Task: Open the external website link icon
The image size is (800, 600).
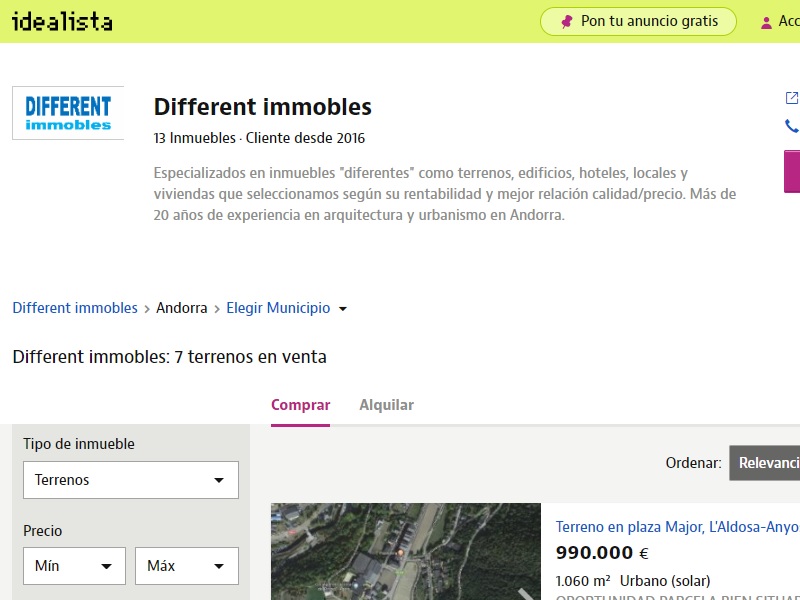Action: click(792, 97)
